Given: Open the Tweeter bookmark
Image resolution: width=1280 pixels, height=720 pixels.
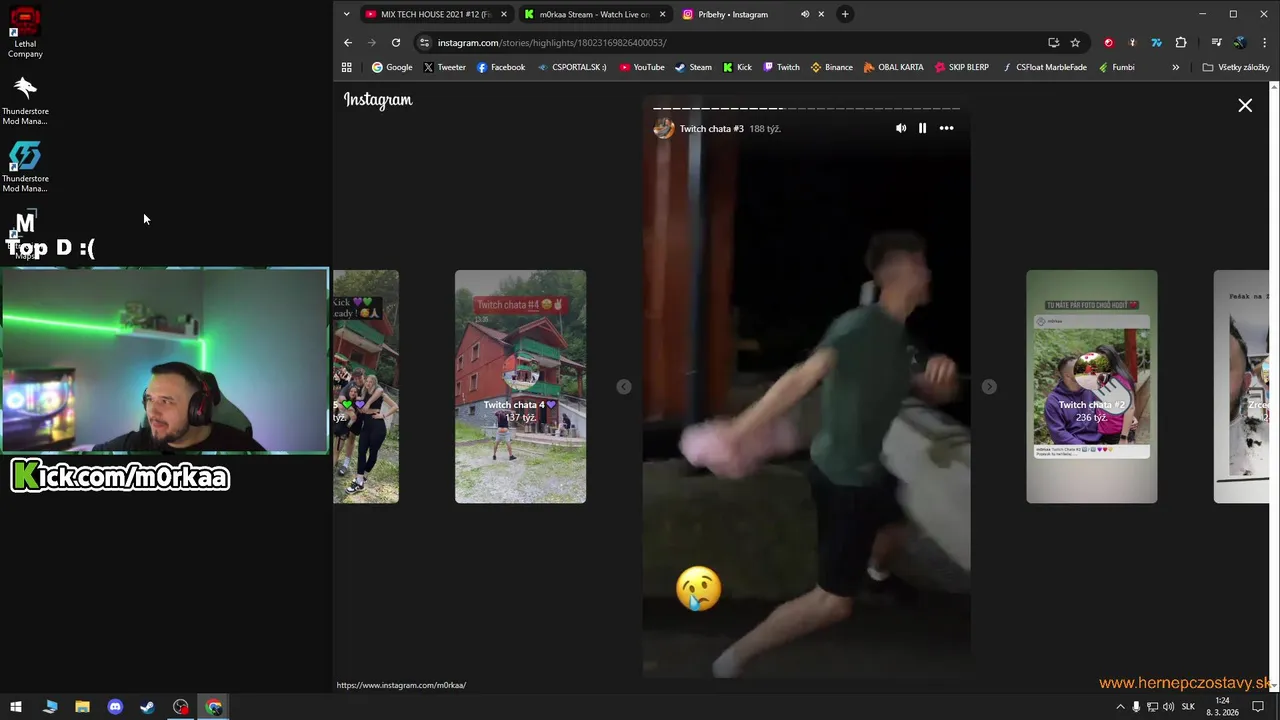Looking at the screenshot, I should (x=444, y=67).
